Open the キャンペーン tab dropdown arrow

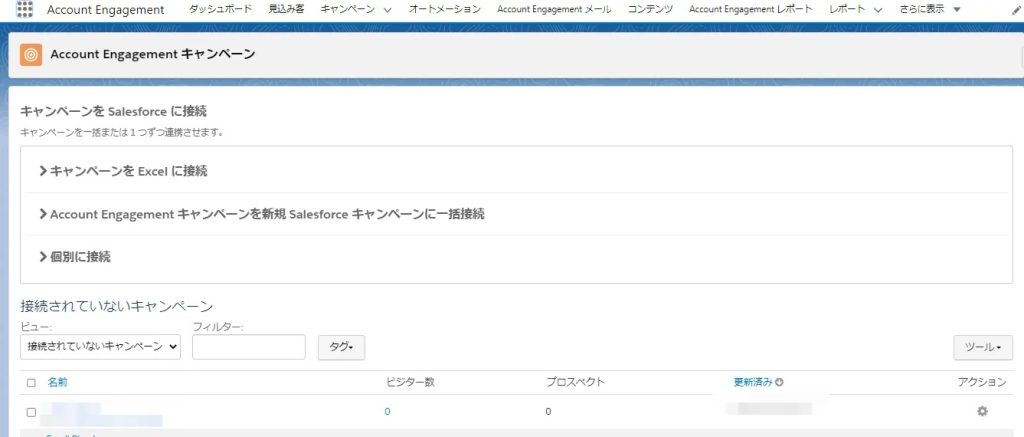point(387,10)
